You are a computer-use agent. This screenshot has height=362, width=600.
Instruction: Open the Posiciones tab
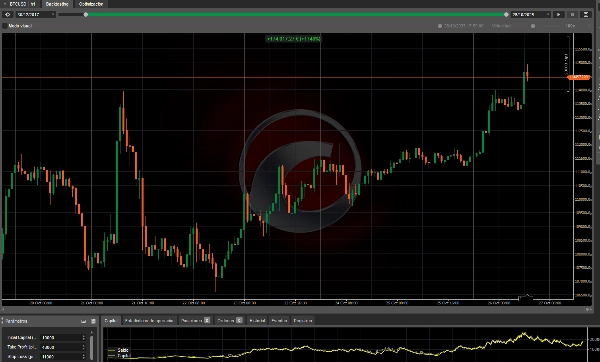(x=196, y=320)
